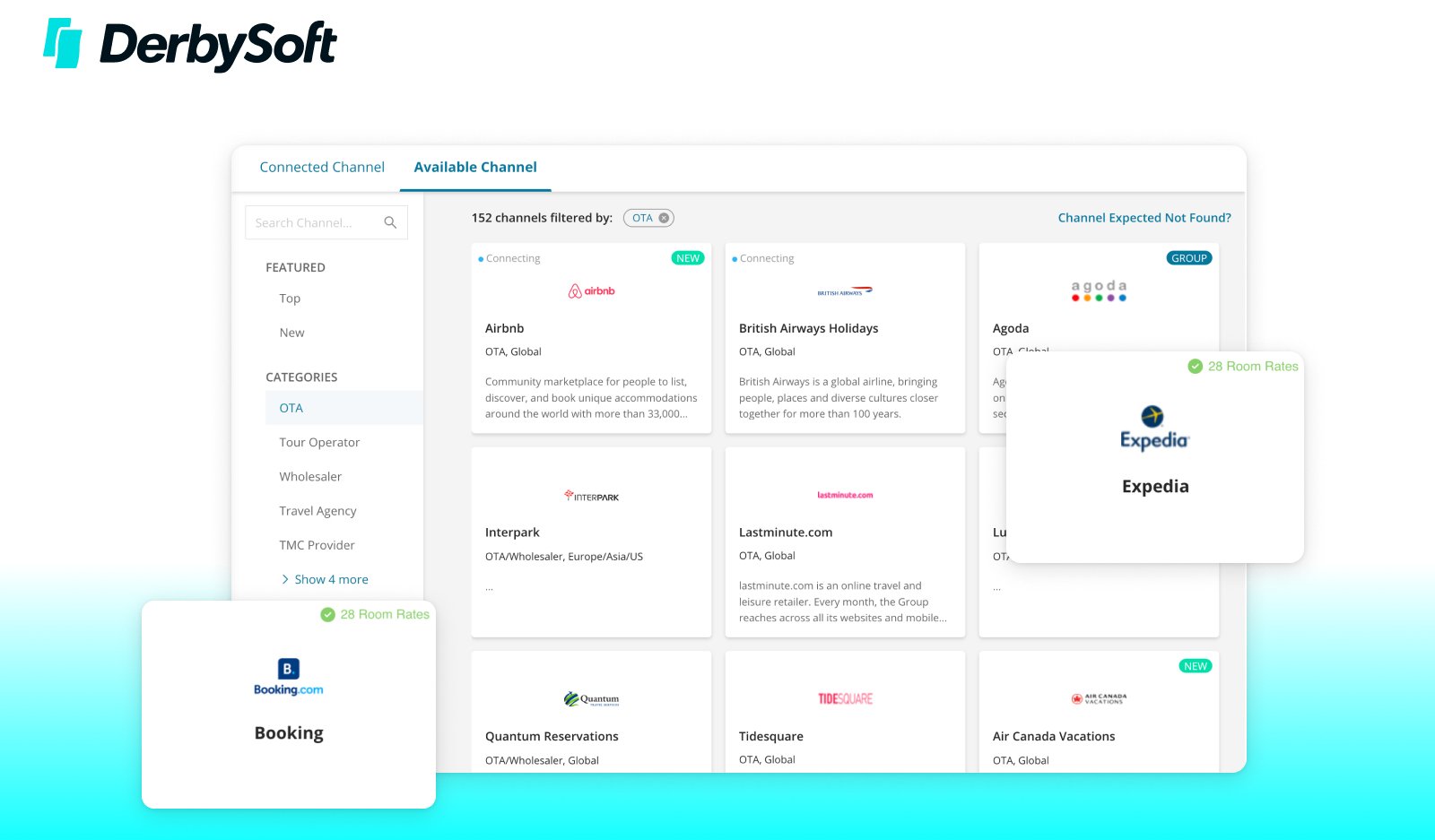Click British Airways description text
This screenshot has height=840, width=1435.
click(x=839, y=398)
